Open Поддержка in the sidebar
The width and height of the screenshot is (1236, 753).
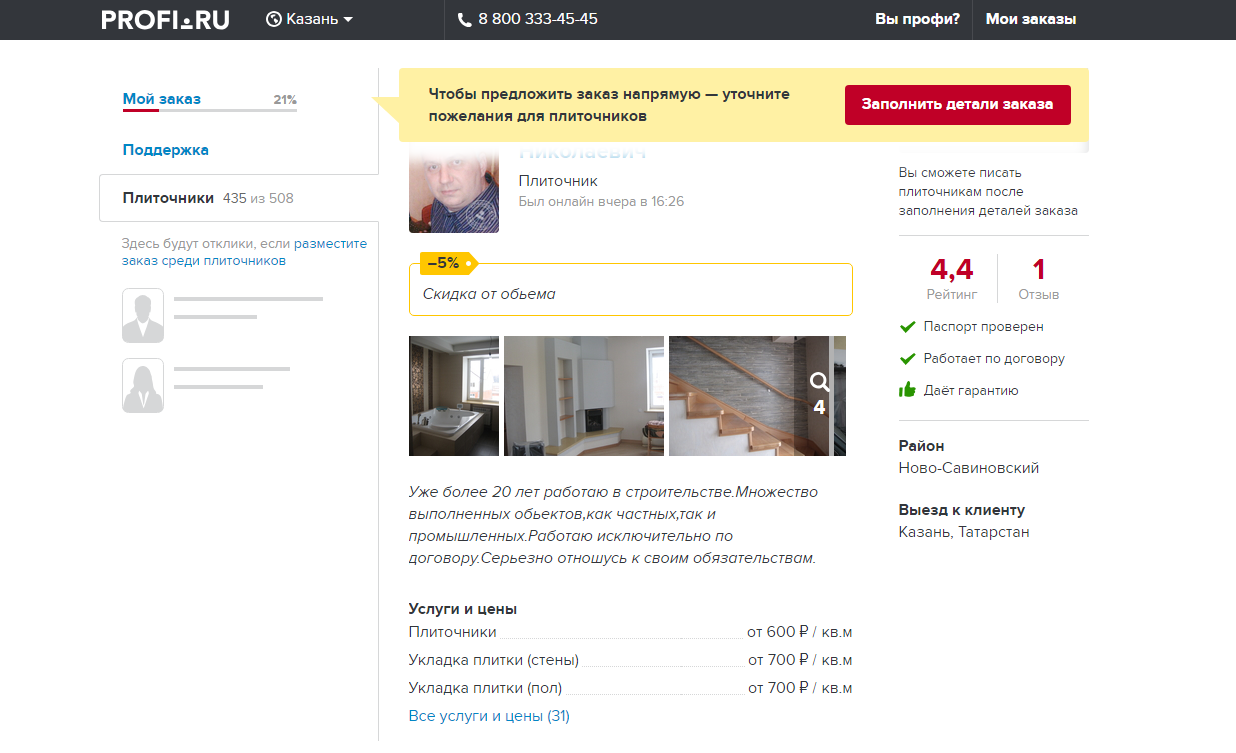coord(166,150)
